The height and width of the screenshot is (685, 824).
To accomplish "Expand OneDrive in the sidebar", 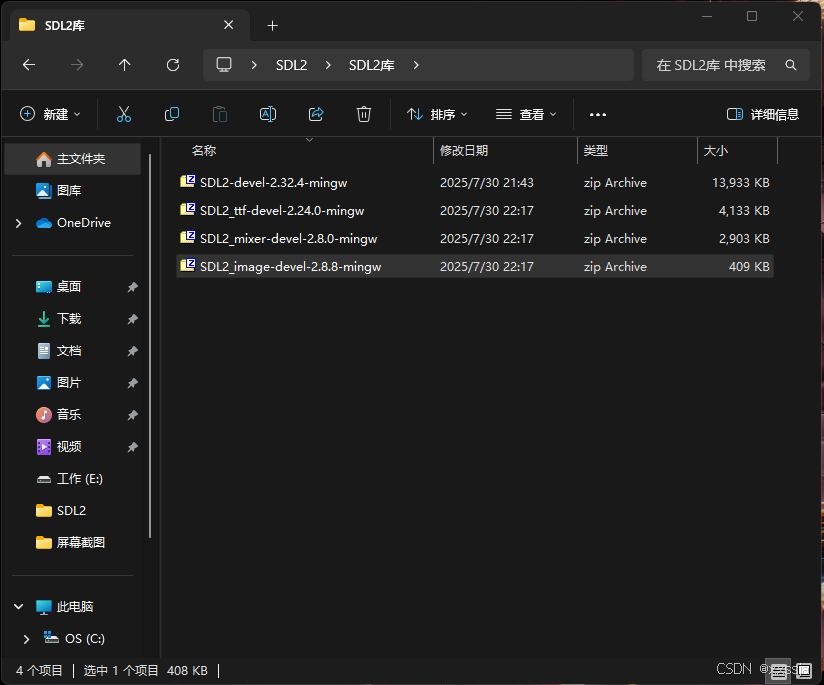I will point(18,222).
